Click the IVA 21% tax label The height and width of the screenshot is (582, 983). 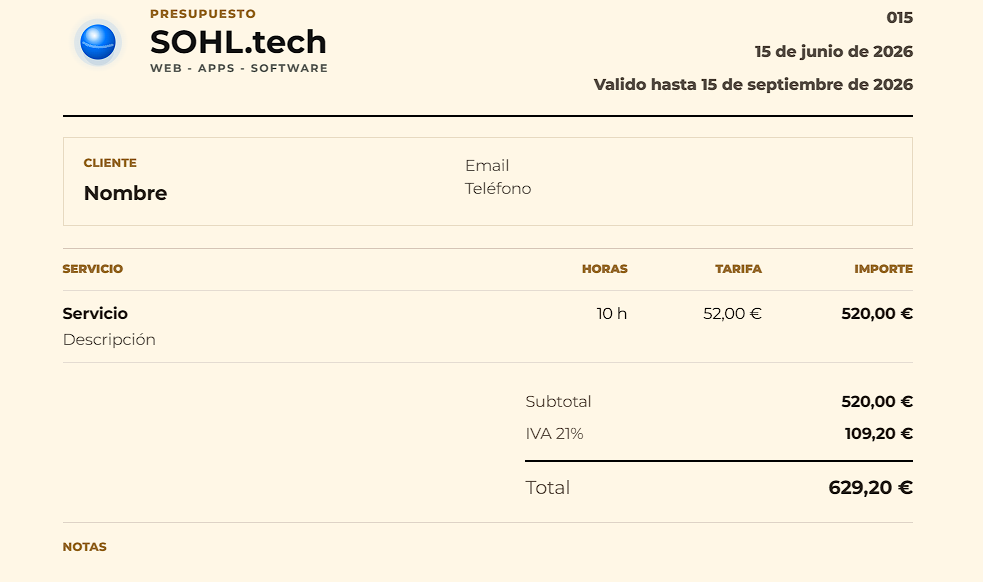(x=554, y=434)
